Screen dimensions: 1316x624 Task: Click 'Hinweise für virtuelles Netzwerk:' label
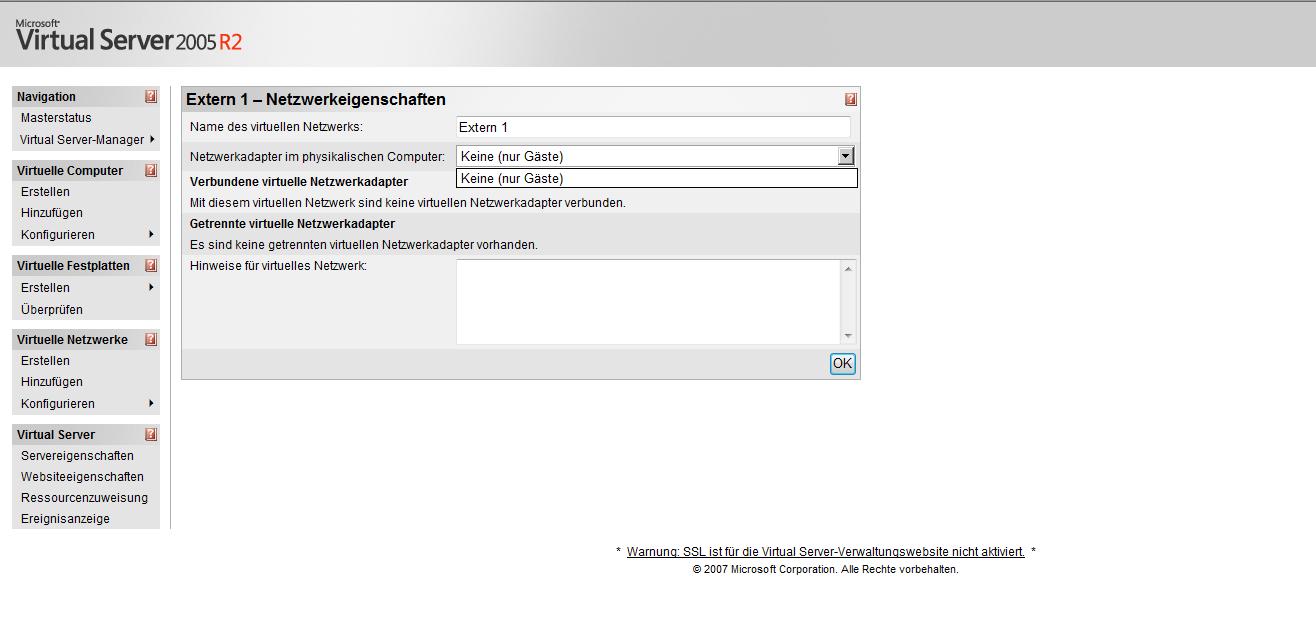[279, 266]
